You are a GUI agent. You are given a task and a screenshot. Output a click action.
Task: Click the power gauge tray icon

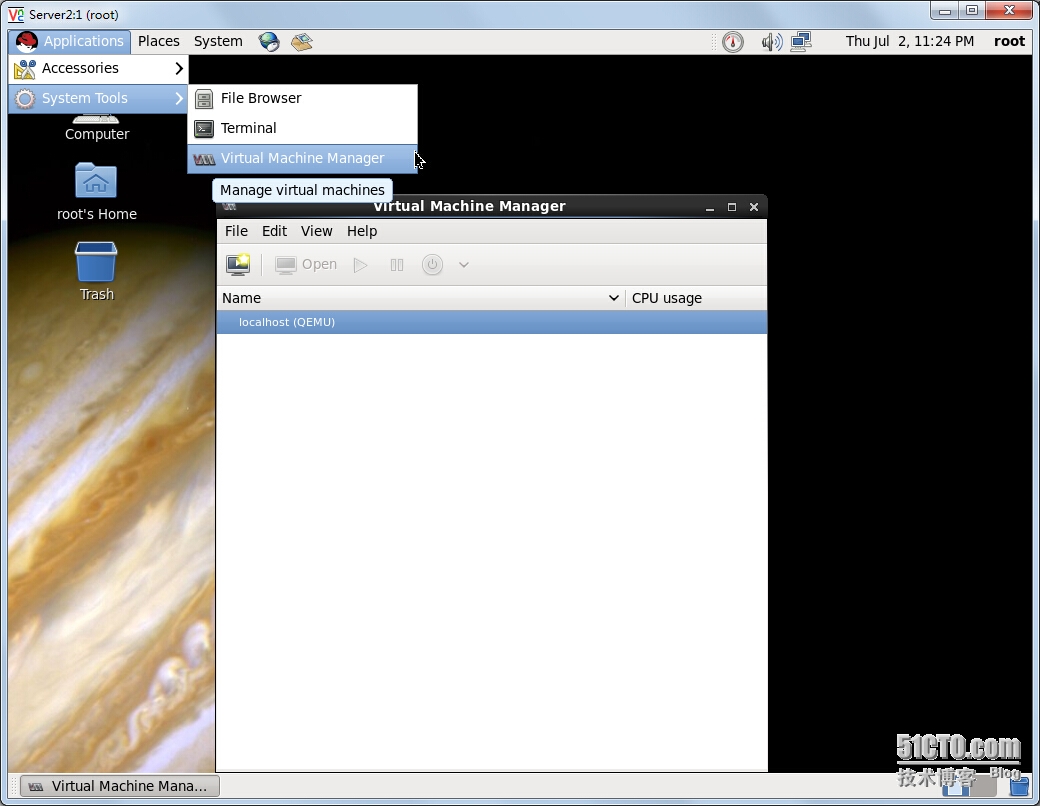coord(733,42)
